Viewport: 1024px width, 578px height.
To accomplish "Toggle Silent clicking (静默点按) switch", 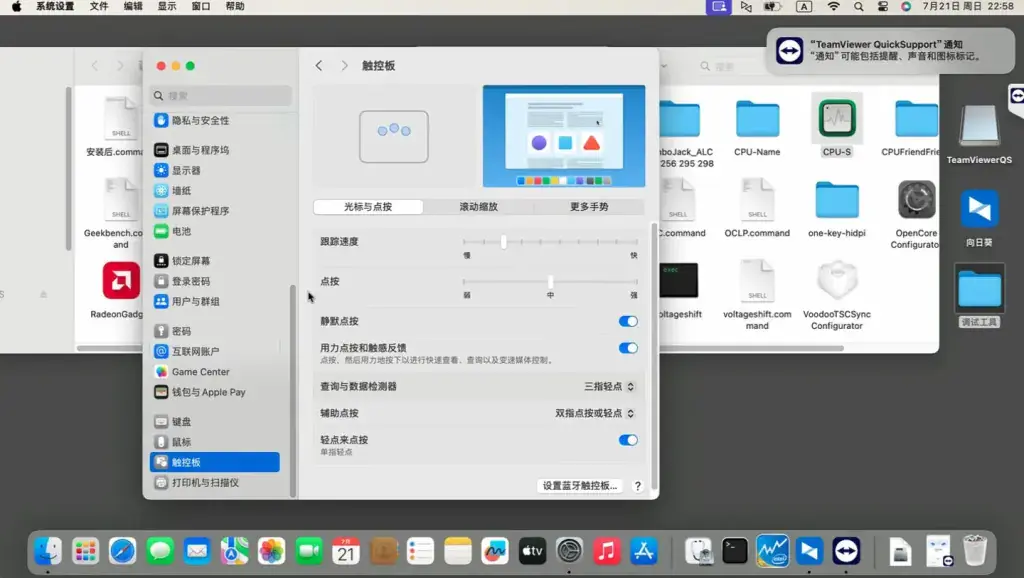I will pyautogui.click(x=628, y=321).
